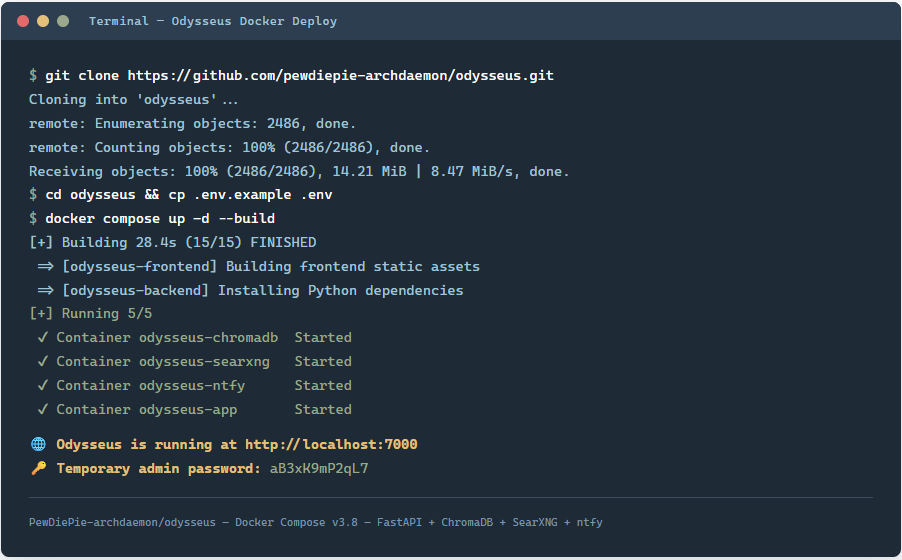Click the '$' prompt before 'git clone'
This screenshot has height=560, width=902.
[x=33, y=75]
